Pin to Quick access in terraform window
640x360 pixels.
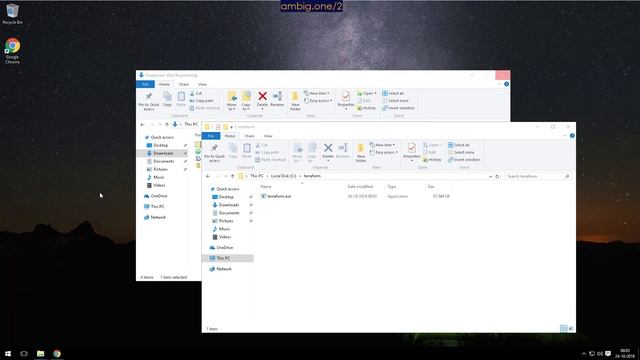(214, 153)
